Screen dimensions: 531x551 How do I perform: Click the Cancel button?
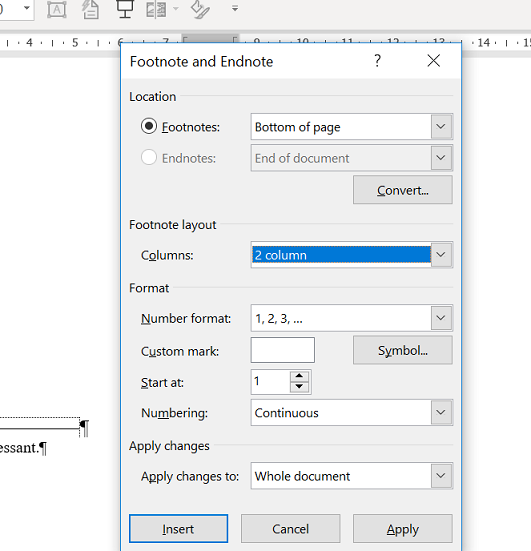tap(291, 529)
